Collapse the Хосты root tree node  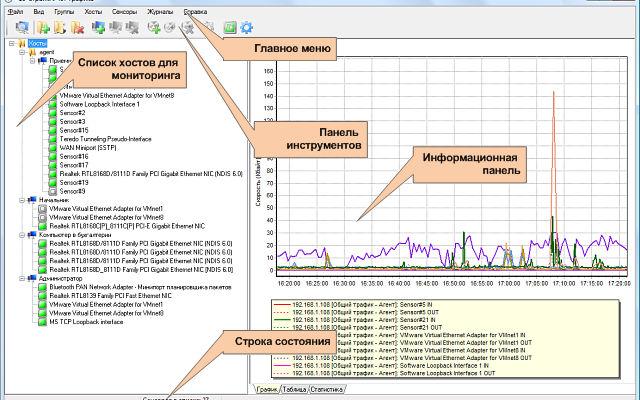[10, 44]
